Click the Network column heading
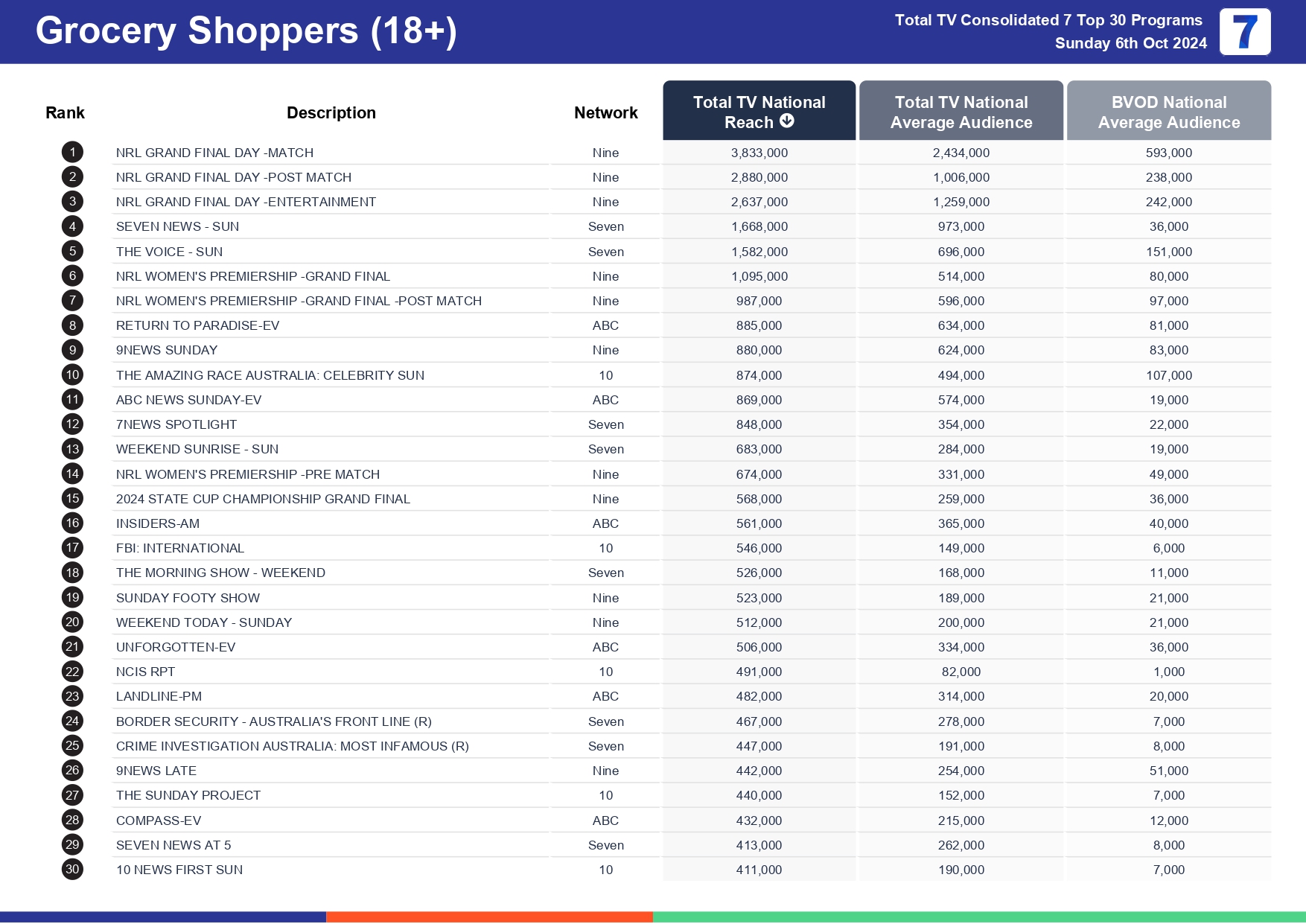The image size is (1306, 924). [605, 112]
